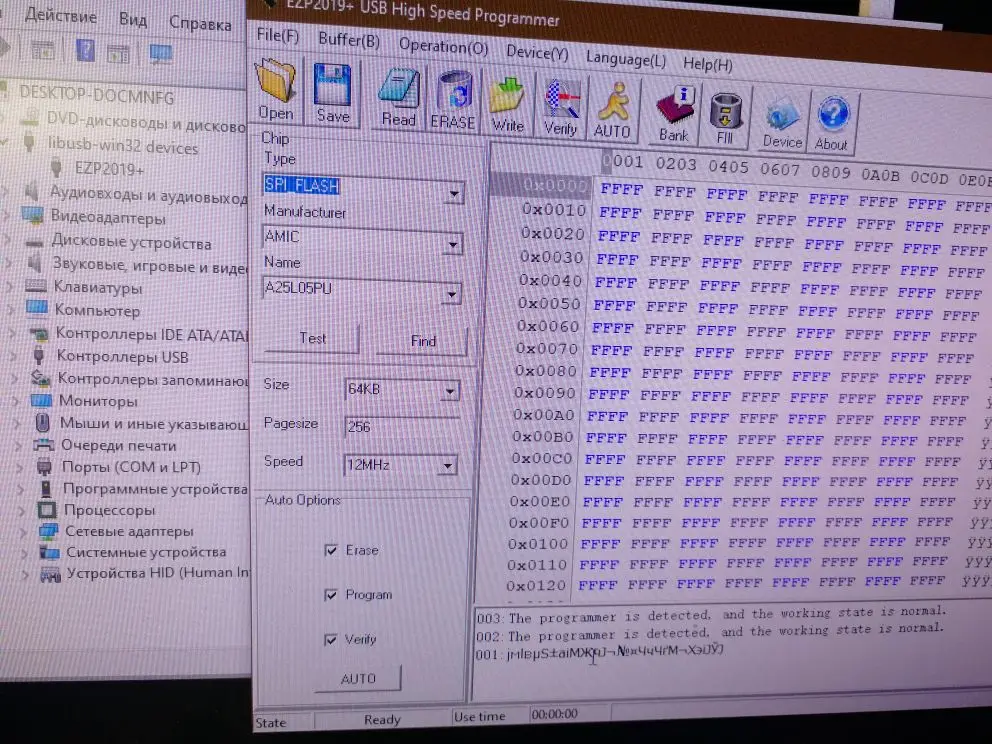The width and height of the screenshot is (992, 744).
Task: Click the Процессоры icon in Device Manager
Action: [x=46, y=509]
